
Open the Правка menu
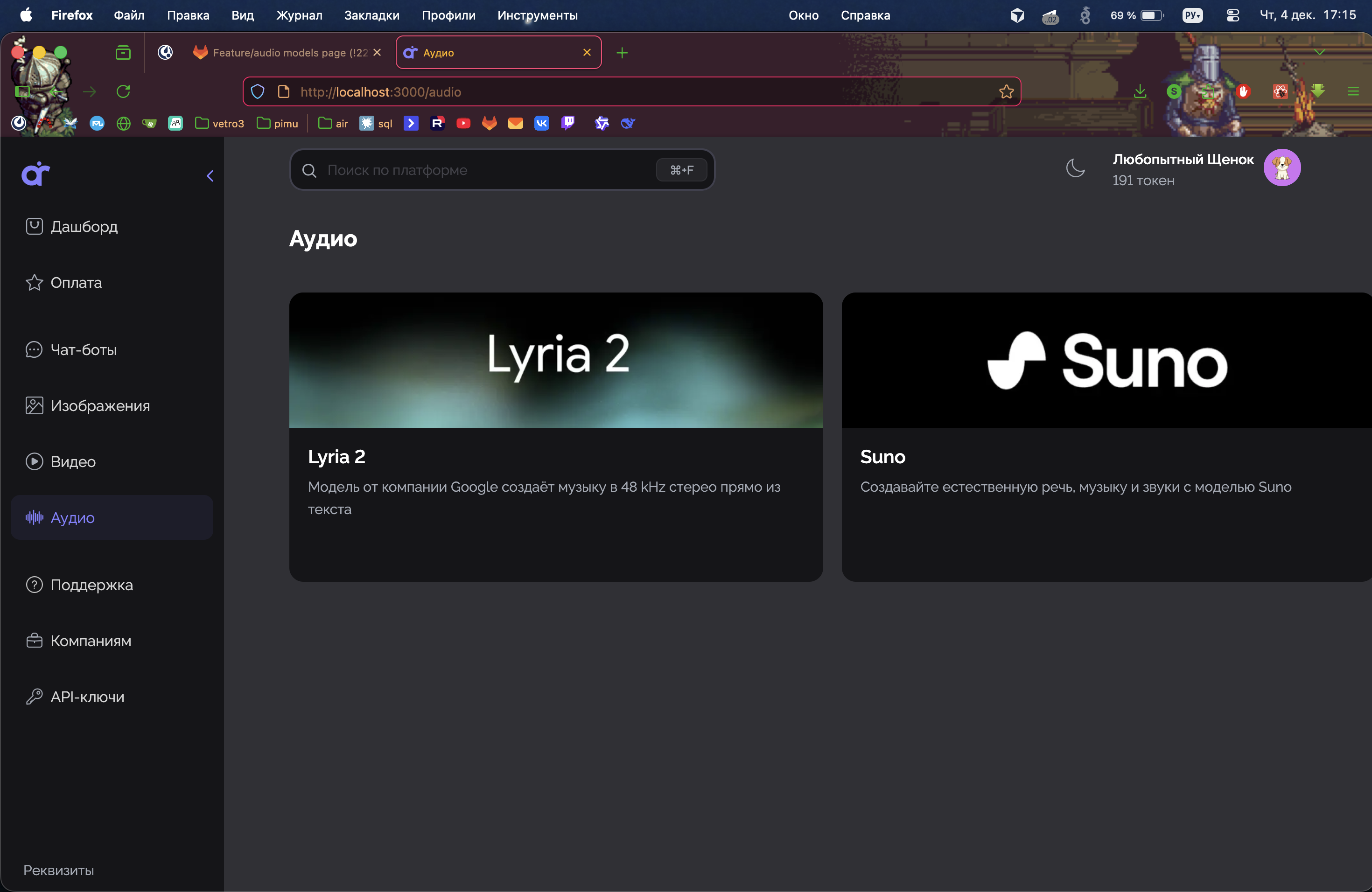[188, 15]
